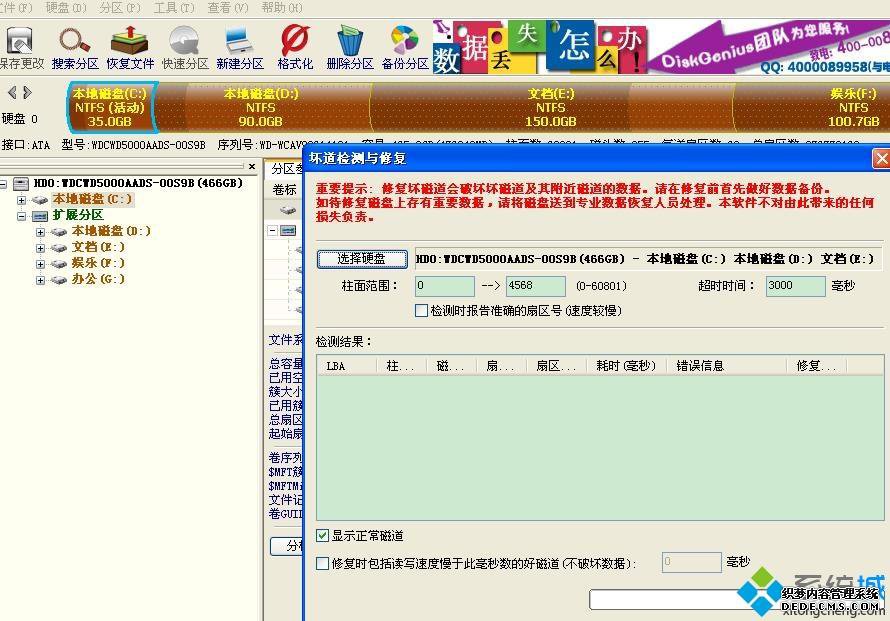Click the New Partition (新建分区) icon
890x621 pixels.
click(240, 48)
